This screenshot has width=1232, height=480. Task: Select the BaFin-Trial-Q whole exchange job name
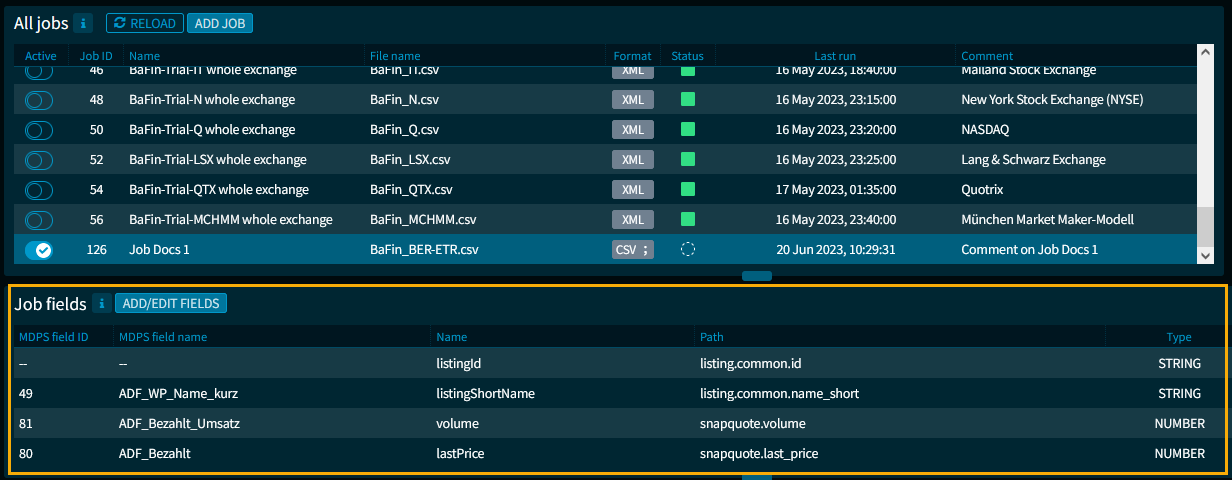pos(212,130)
